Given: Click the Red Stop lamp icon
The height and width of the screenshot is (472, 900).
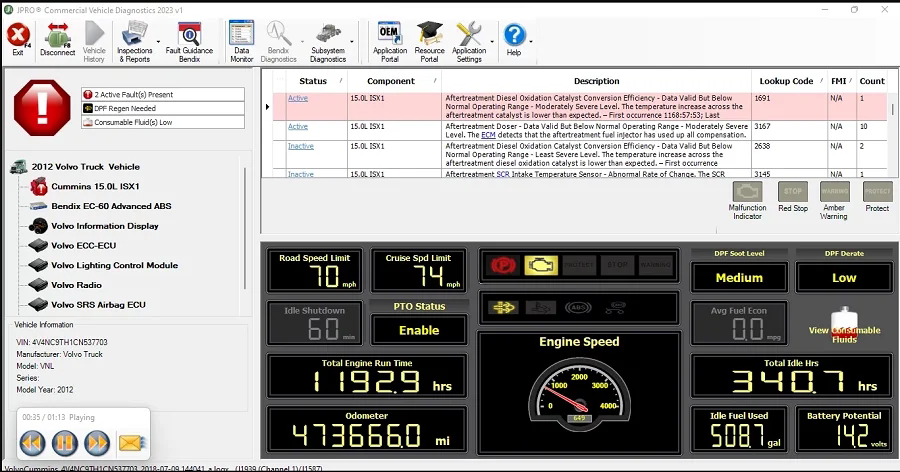Looking at the screenshot, I should tap(793, 192).
